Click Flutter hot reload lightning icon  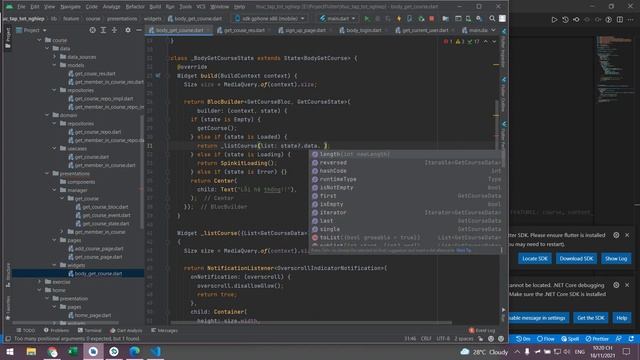click(399, 18)
